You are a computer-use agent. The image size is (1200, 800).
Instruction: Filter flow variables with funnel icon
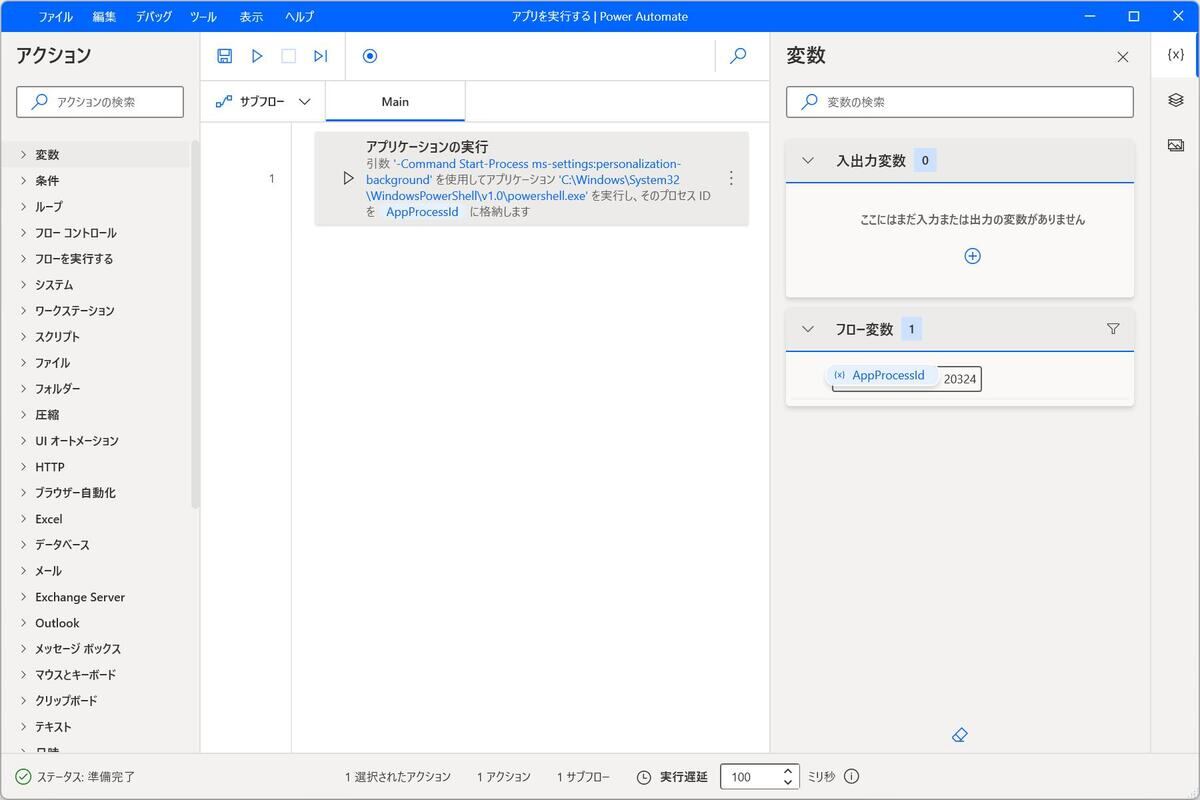point(1113,328)
